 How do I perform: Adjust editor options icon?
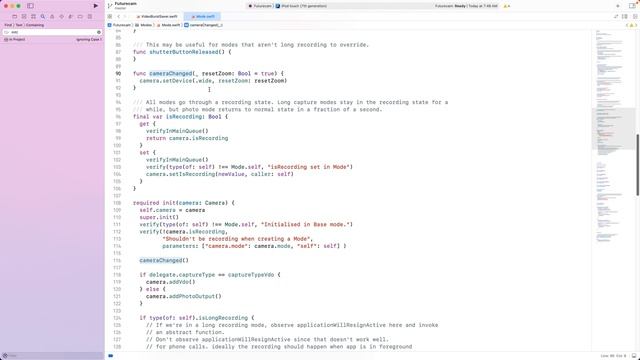tap(625, 16)
